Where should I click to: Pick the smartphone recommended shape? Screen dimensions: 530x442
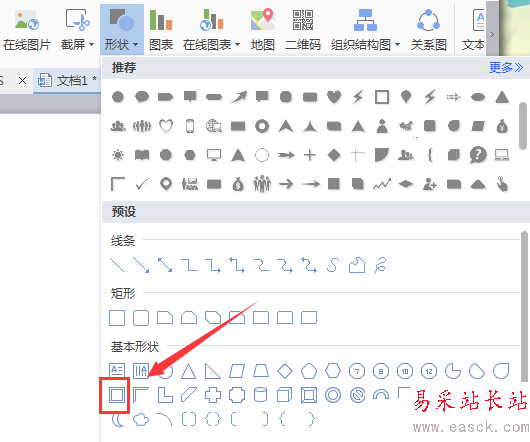click(190, 126)
